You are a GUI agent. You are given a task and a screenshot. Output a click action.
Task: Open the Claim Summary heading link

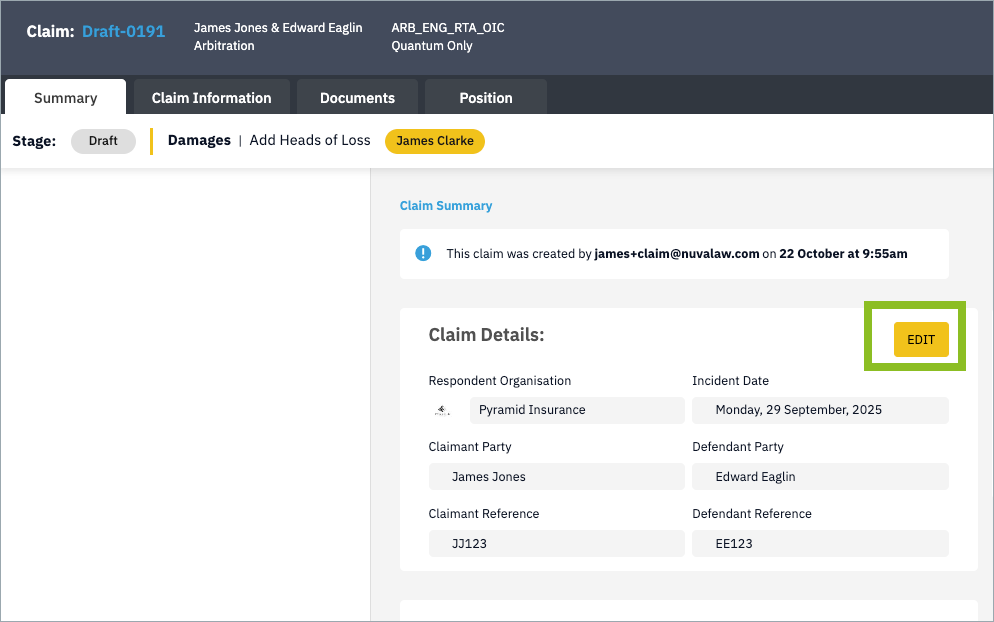click(445, 205)
